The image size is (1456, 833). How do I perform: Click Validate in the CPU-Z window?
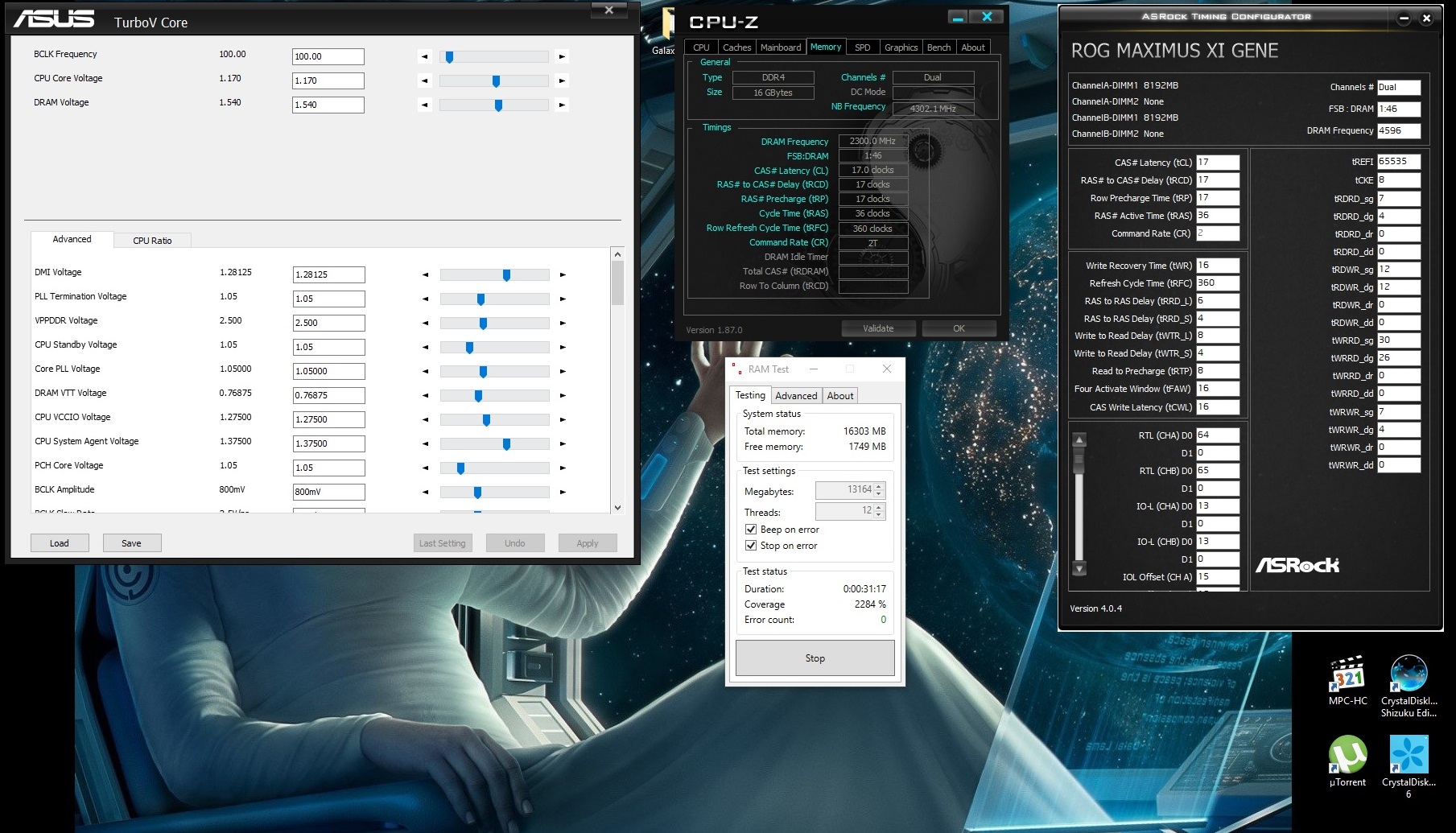pos(878,328)
